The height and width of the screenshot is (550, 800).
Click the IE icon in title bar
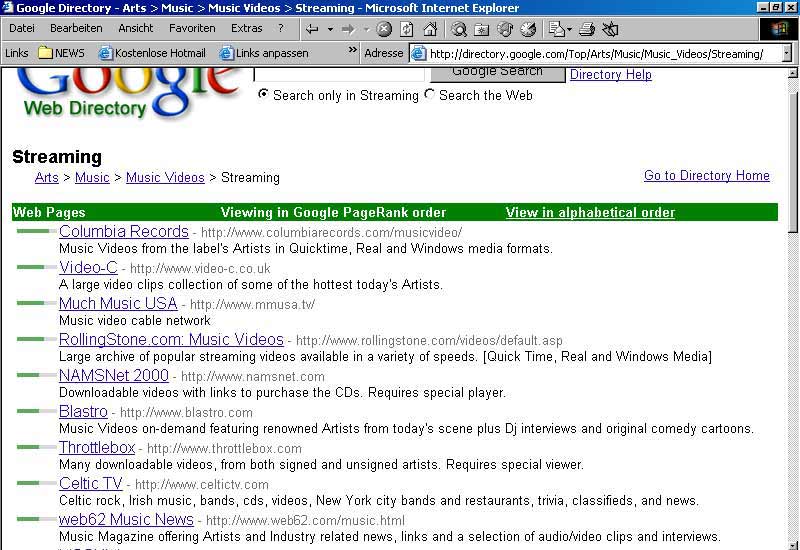(7, 7)
